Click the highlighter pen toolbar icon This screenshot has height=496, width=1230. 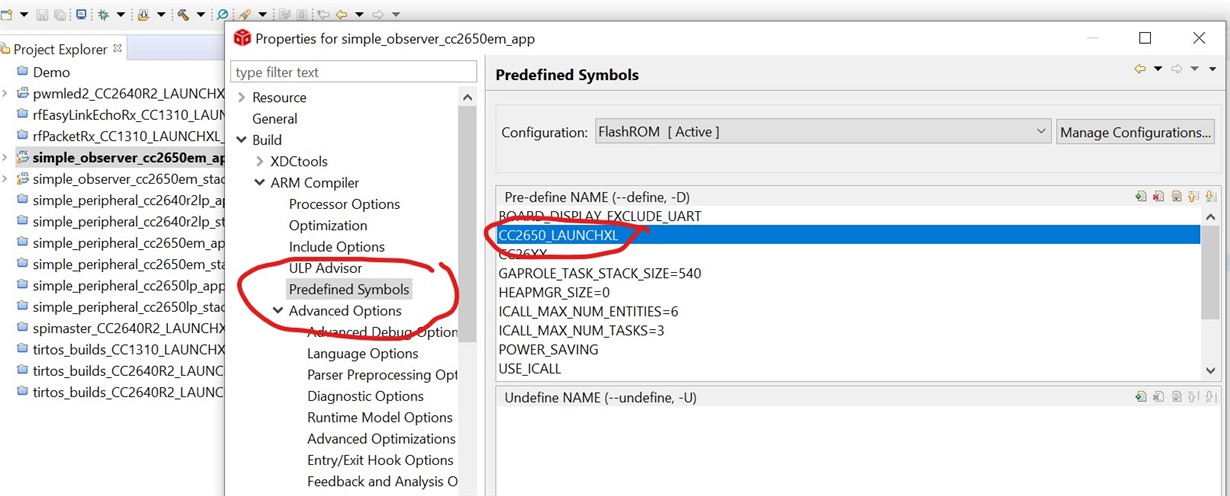tap(243, 14)
